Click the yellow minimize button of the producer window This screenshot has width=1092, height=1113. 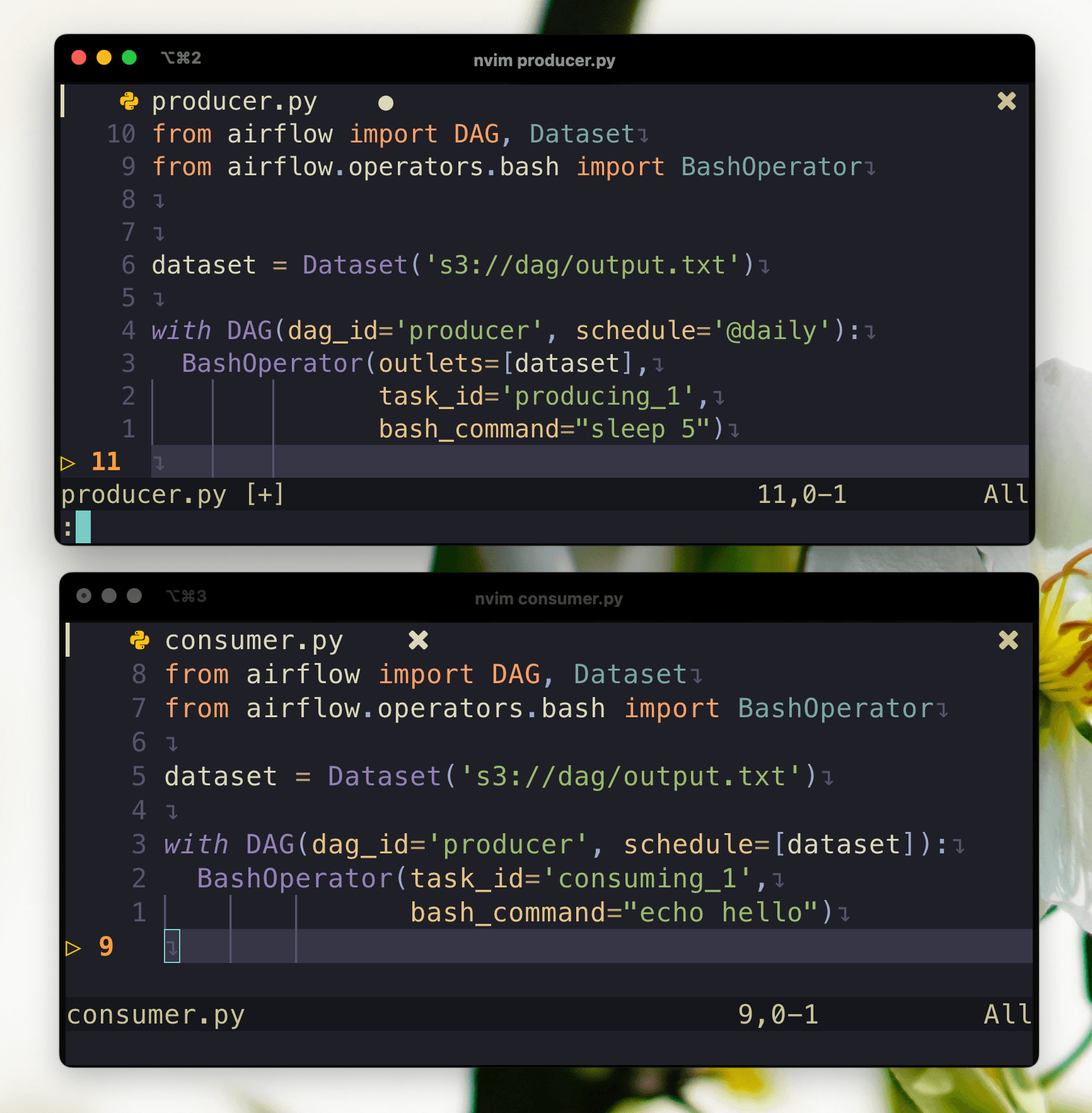coord(104,57)
